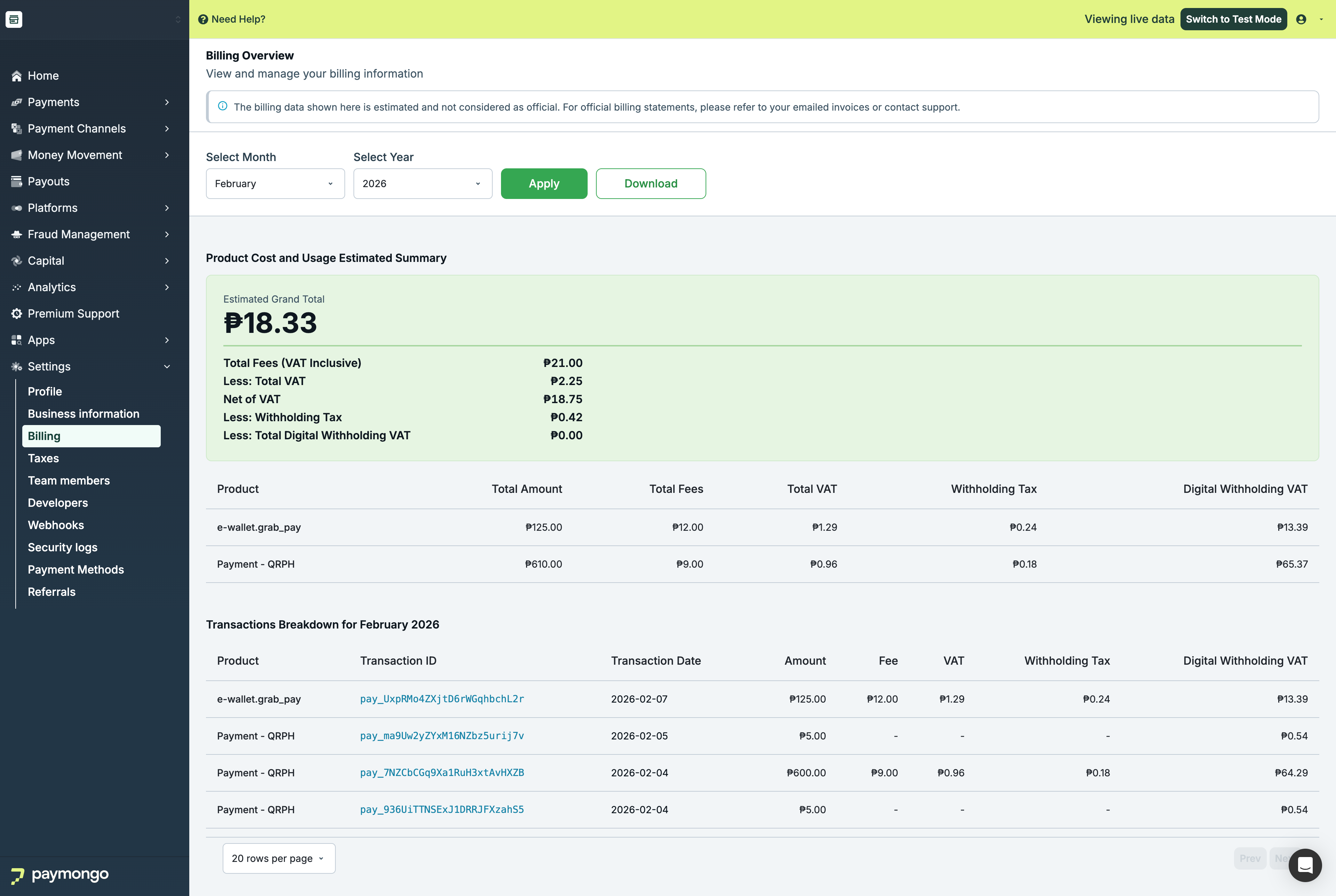The width and height of the screenshot is (1336, 896).
Task: Switch to Test Mode
Action: [1233, 19]
